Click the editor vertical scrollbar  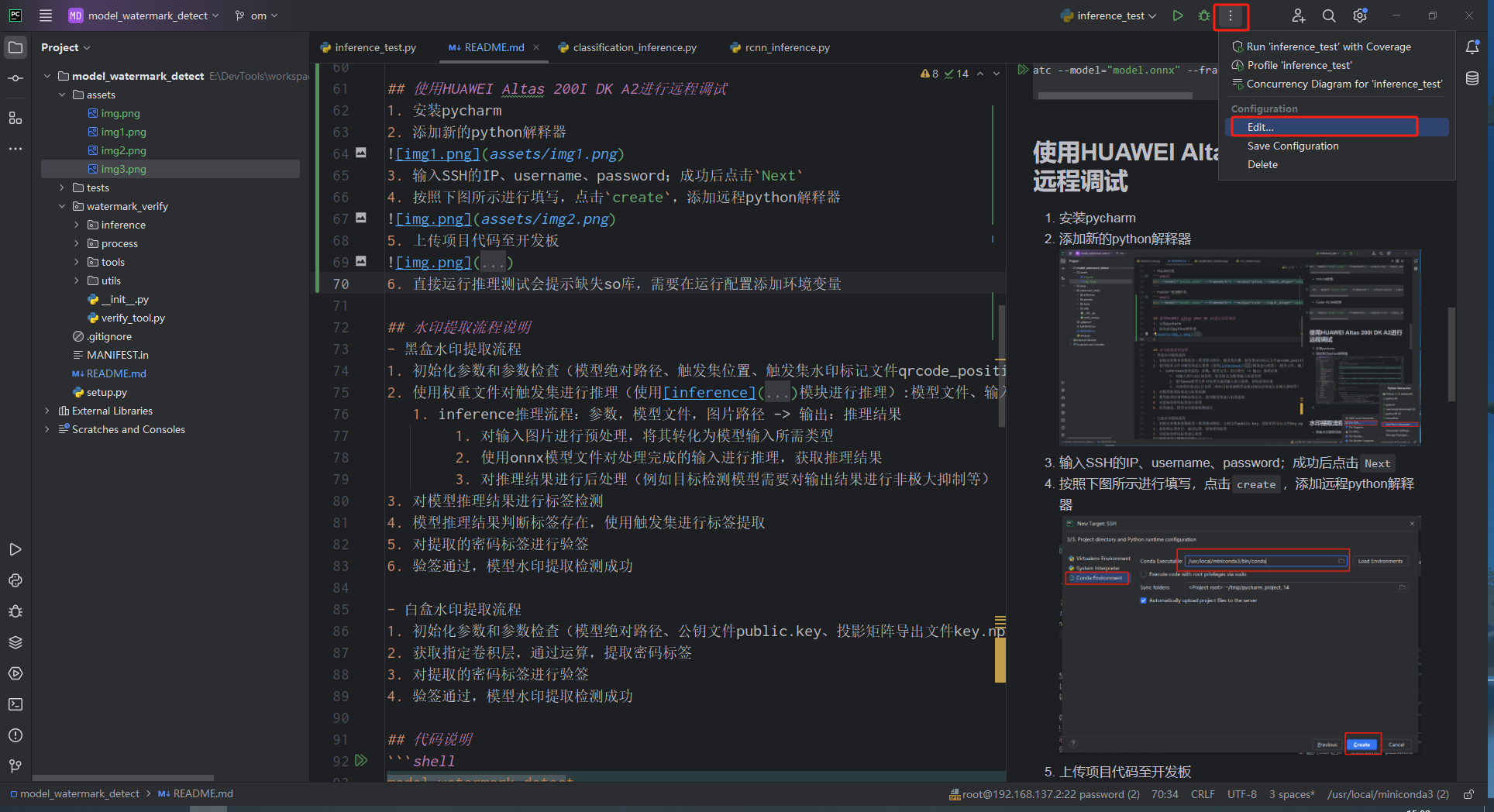1002,366
